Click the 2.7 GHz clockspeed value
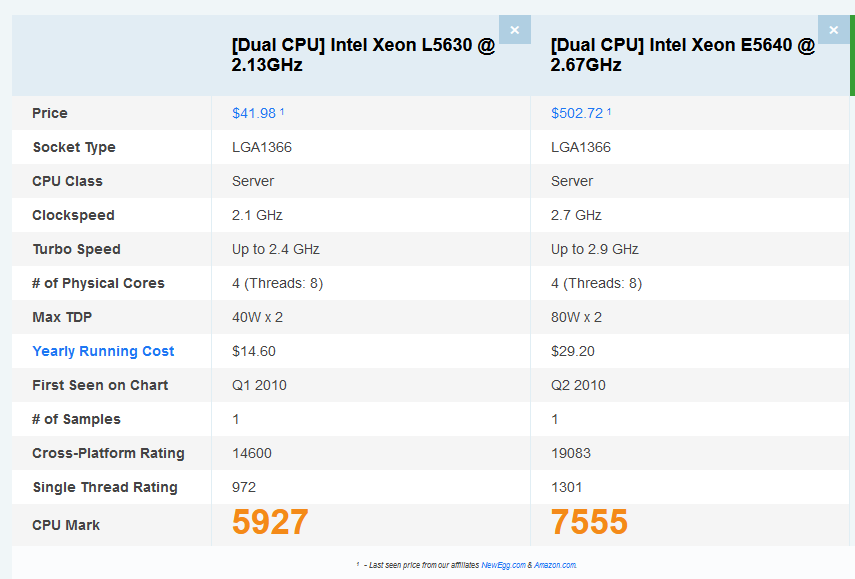Image resolution: width=855 pixels, height=579 pixels. click(576, 215)
